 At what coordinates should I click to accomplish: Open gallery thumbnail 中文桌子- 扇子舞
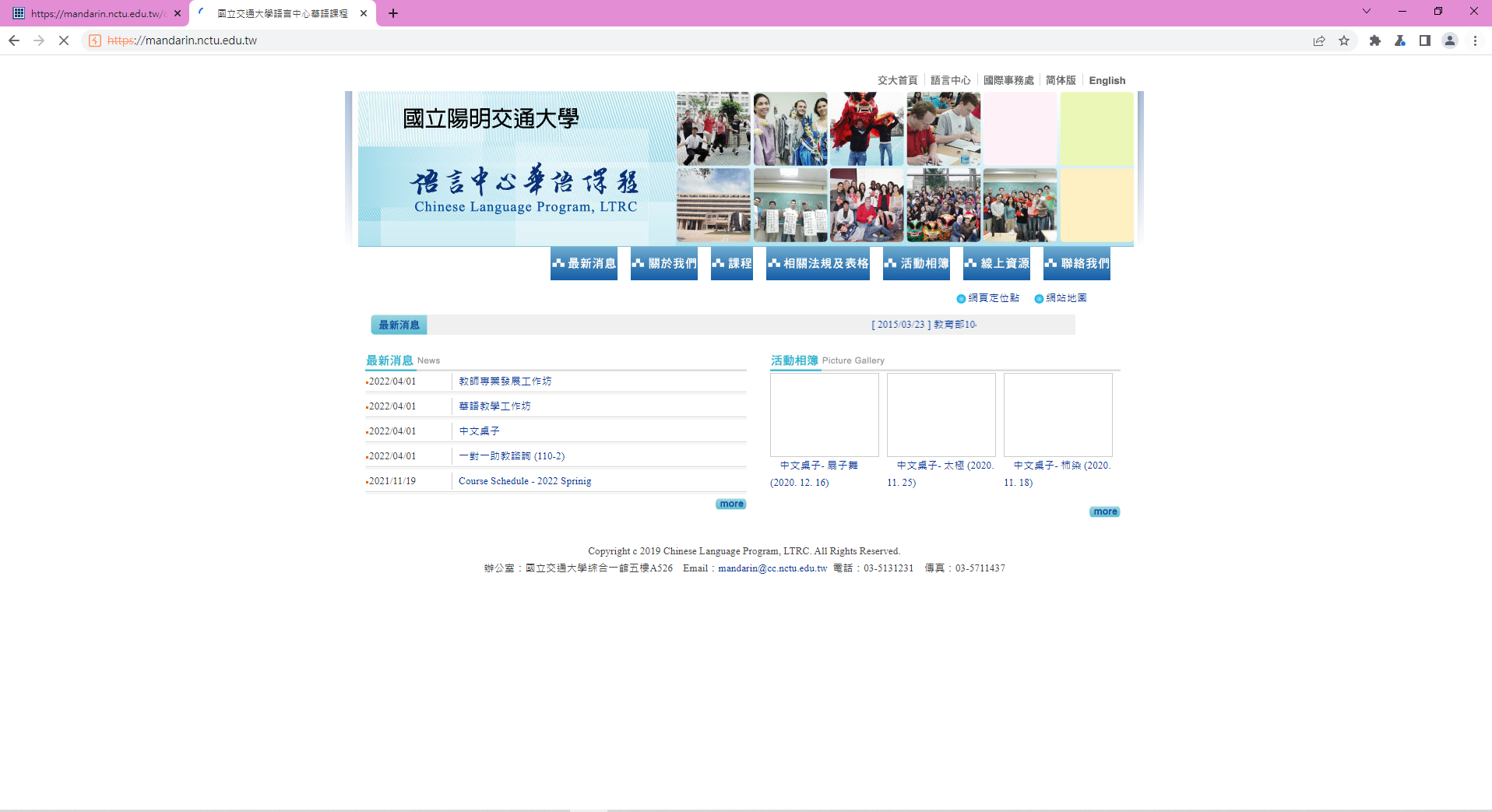825,415
